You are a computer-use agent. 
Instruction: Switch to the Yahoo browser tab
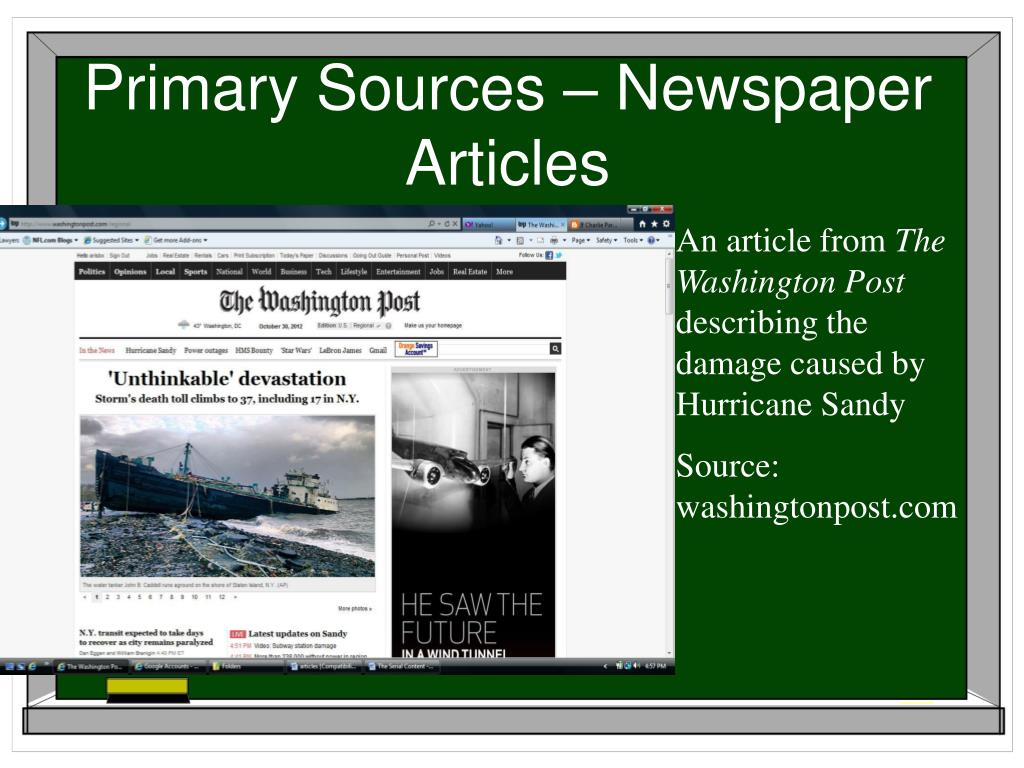488,225
